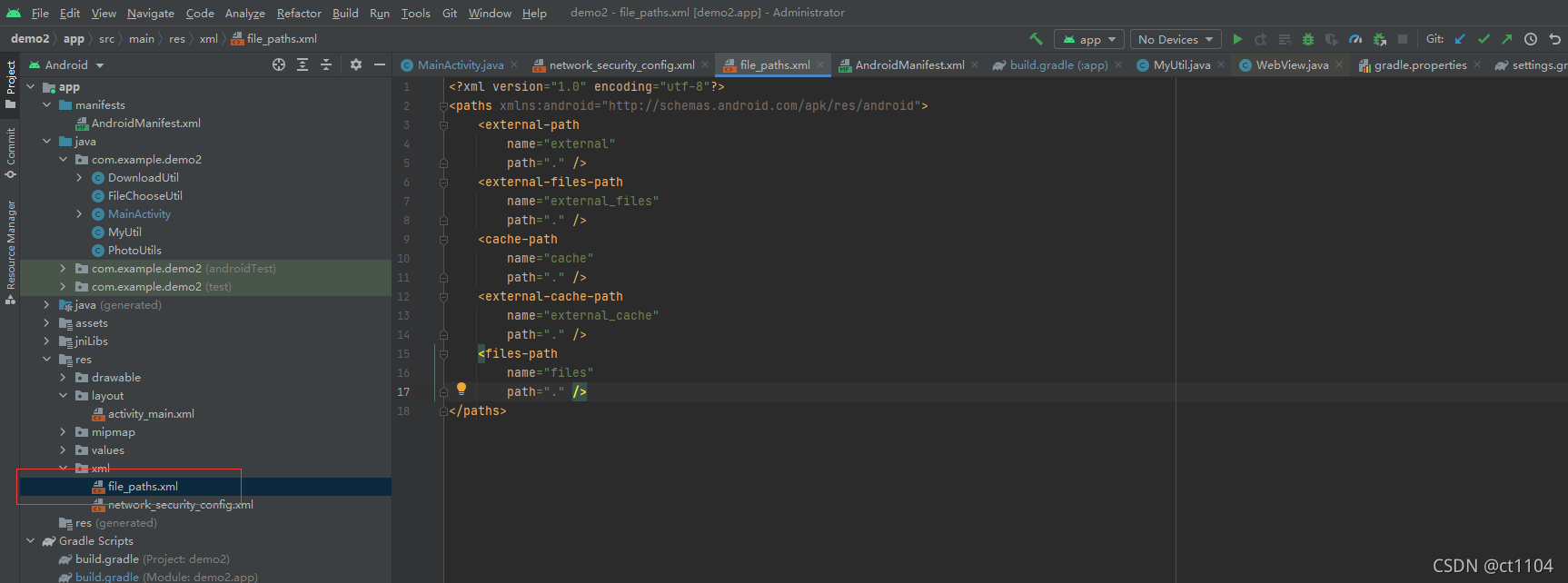The width and height of the screenshot is (1568, 583).
Task: Fold the external-path tag at line 3
Action: [443, 125]
